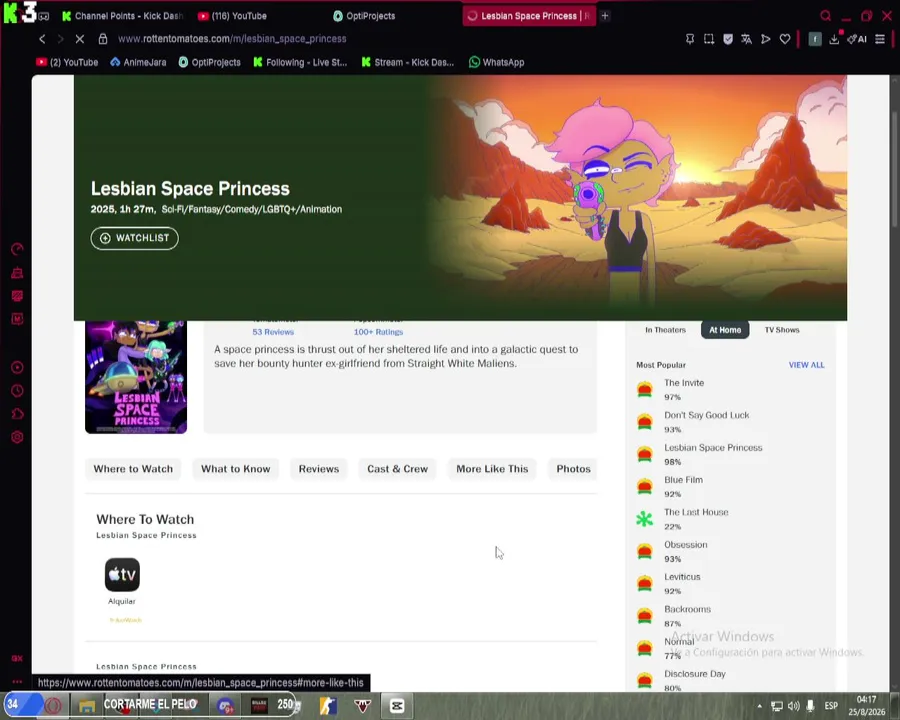The image size is (900, 720).
Task: Open File Explorer from the taskbar
Action: coord(87,706)
